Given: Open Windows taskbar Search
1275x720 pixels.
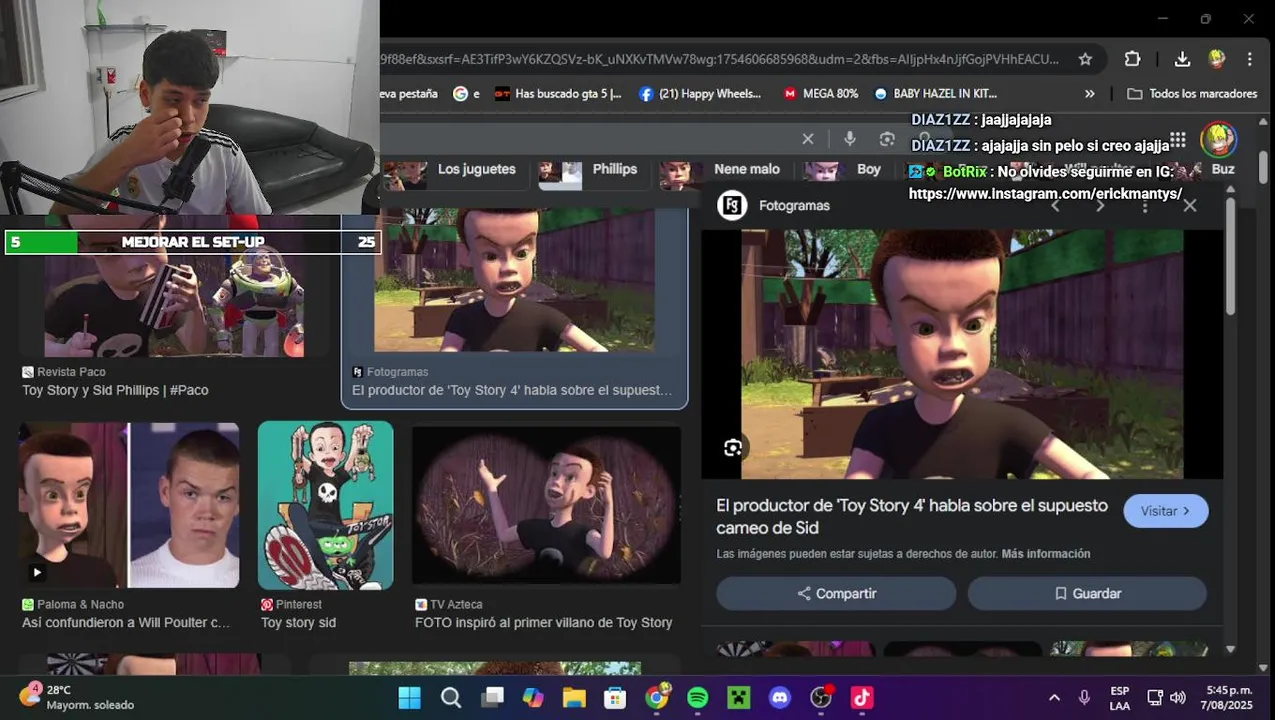Looking at the screenshot, I should pyautogui.click(x=451, y=698).
